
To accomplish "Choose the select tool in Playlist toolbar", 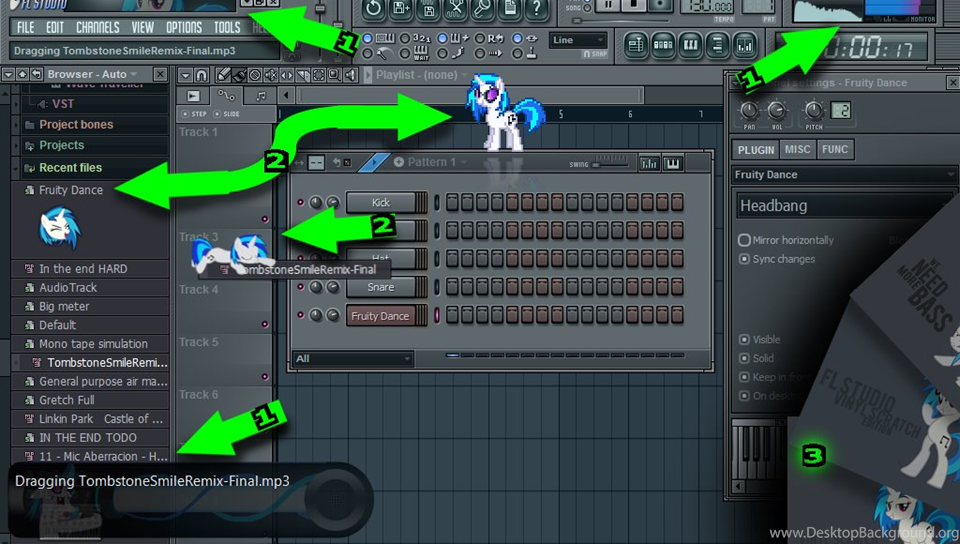I will 319,75.
